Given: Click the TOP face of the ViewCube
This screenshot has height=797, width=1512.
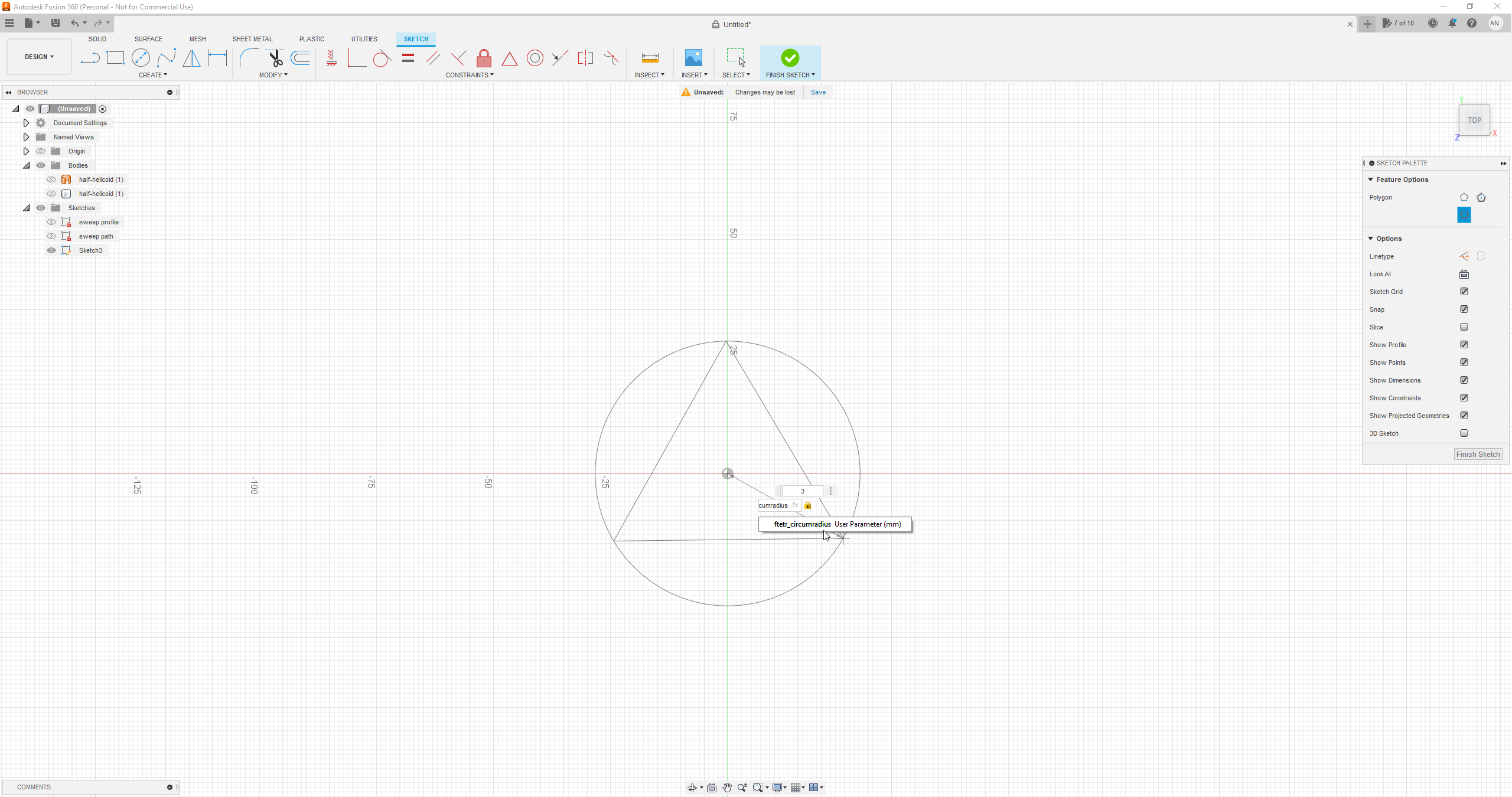Looking at the screenshot, I should [1474, 120].
